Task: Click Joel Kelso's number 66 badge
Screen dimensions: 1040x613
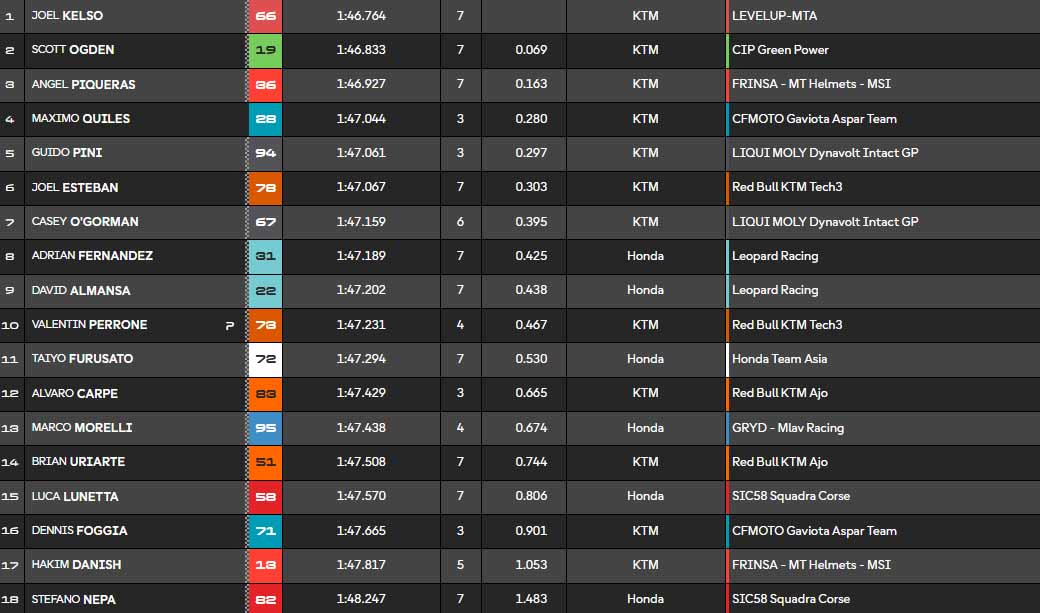Action: [x=265, y=16]
